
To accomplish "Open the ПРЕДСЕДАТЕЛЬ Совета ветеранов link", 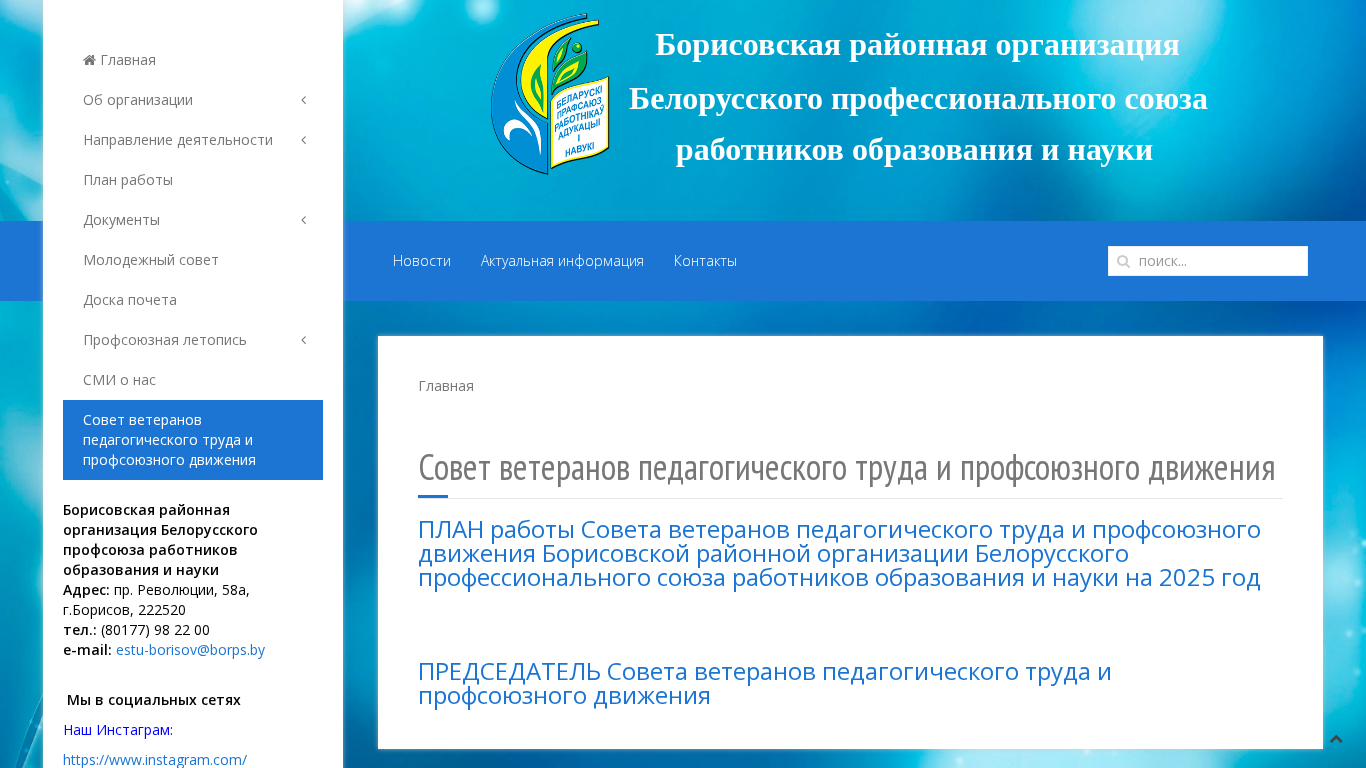I will coord(765,684).
